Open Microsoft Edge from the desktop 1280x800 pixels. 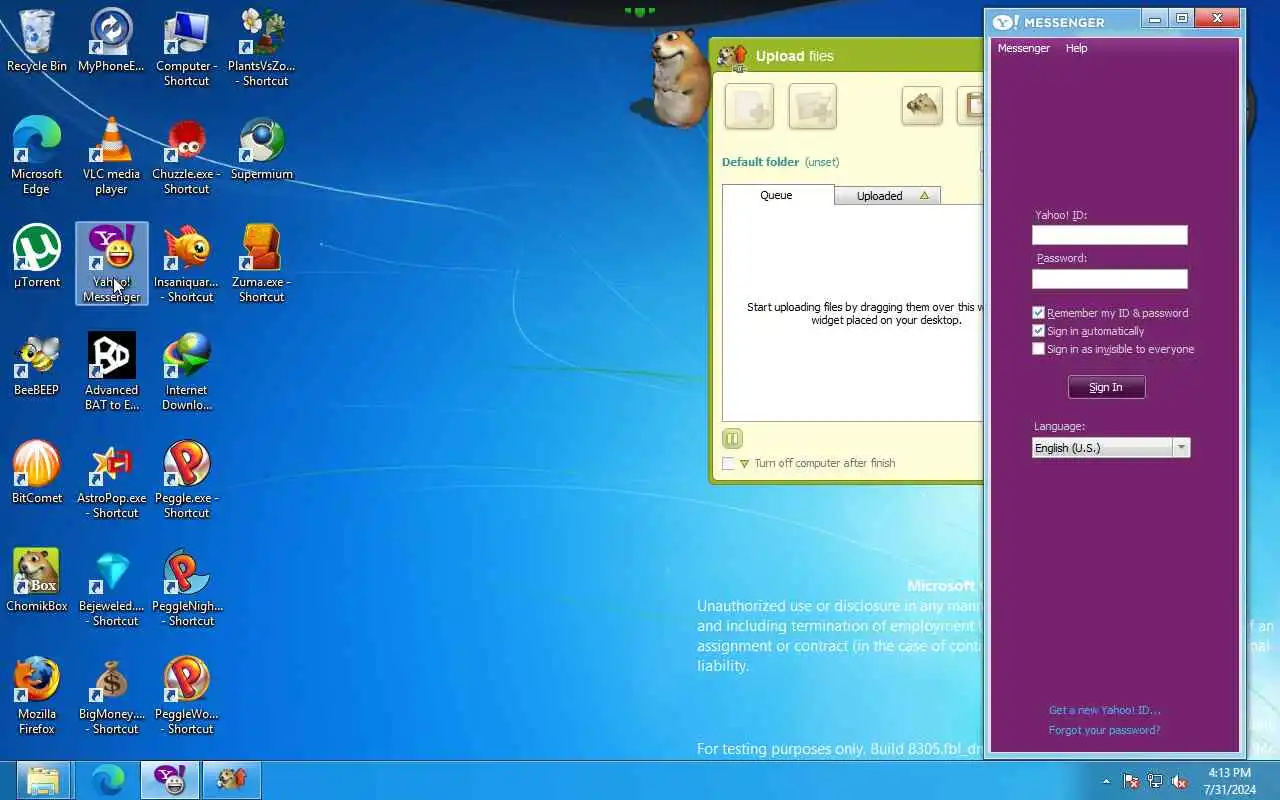click(37, 156)
